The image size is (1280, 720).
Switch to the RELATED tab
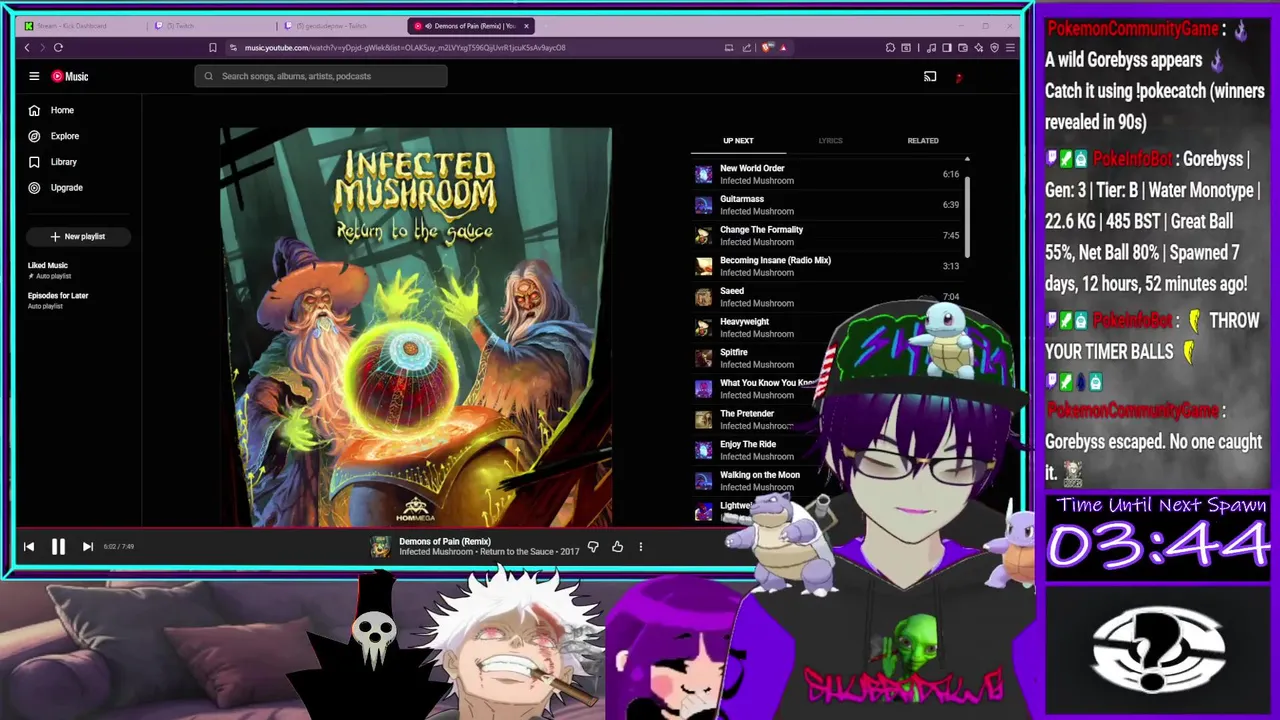[x=922, y=141]
